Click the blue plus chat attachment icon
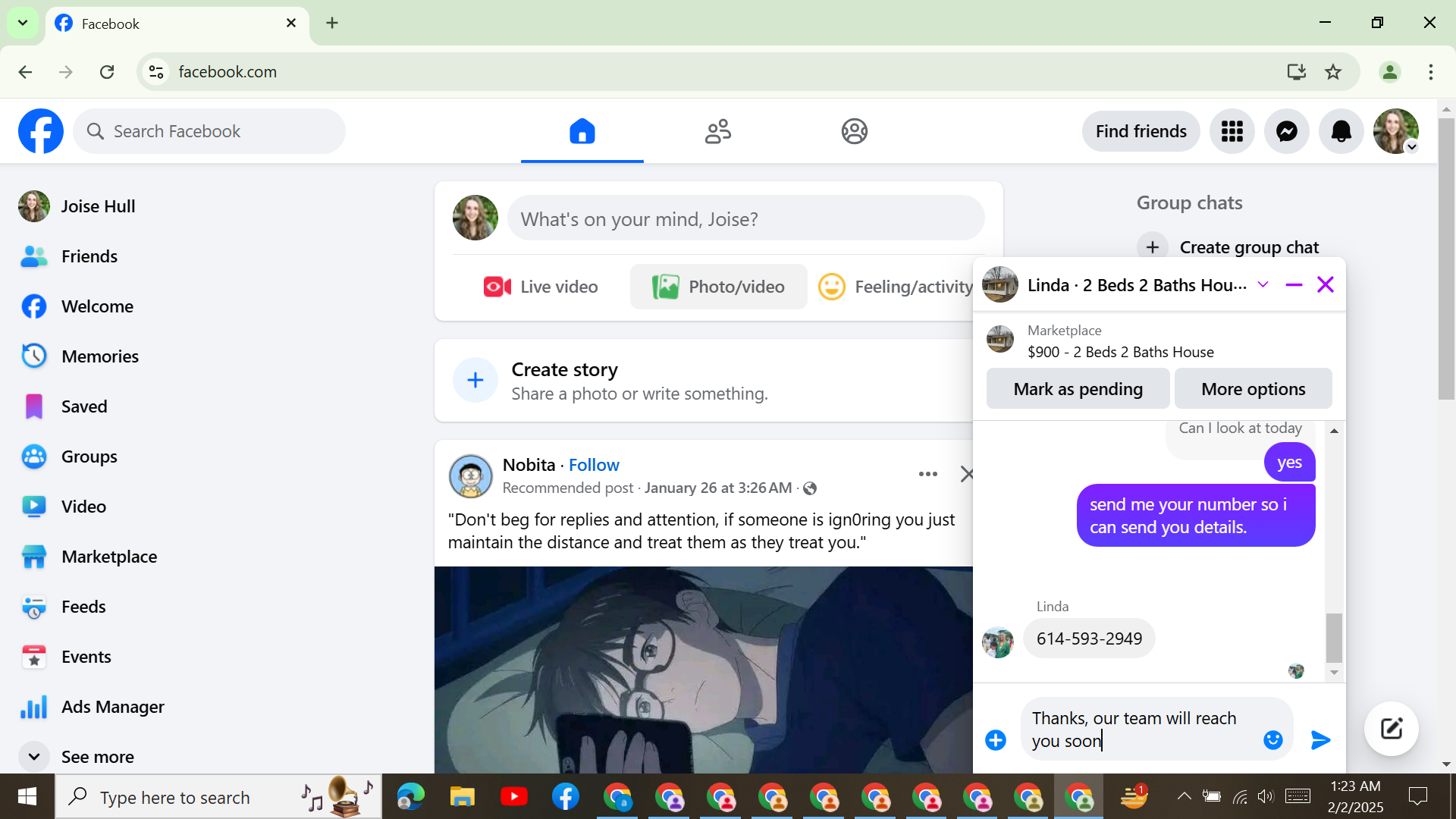The height and width of the screenshot is (819, 1456). pos(995,740)
